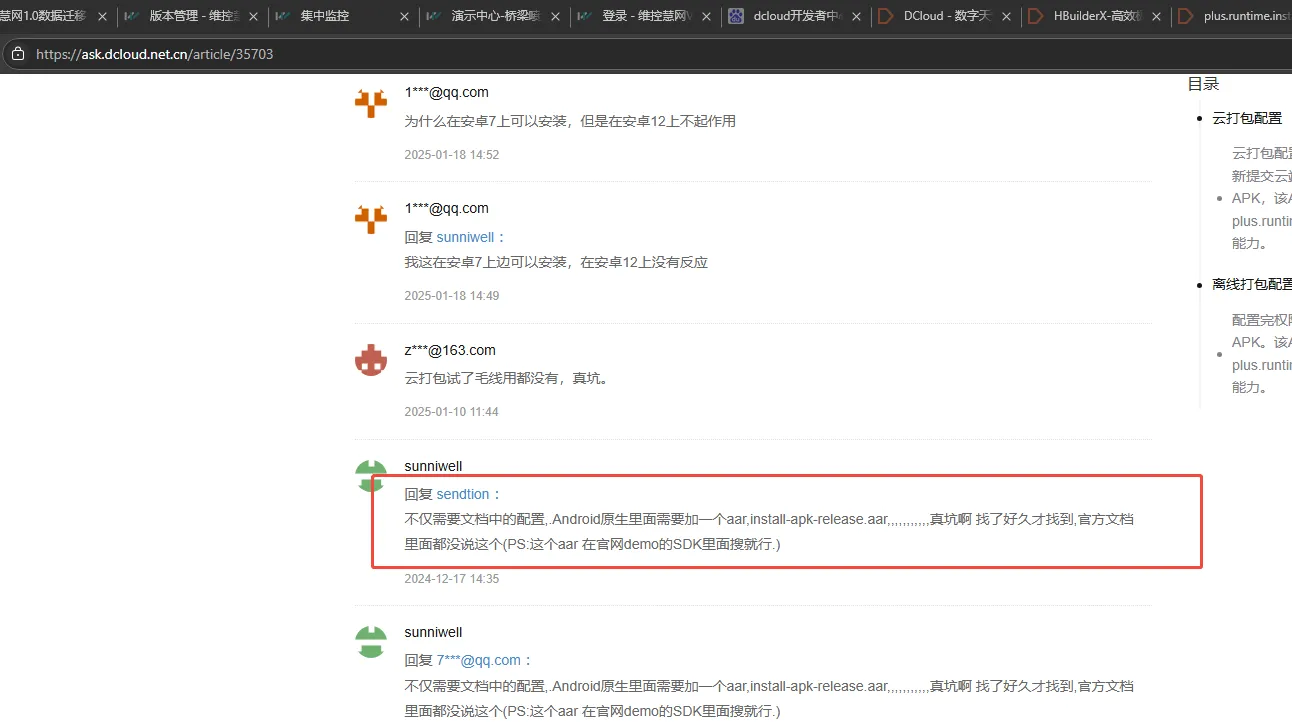The width and height of the screenshot is (1292, 722).
Task: Jump to 离线打包配置 in table of contents
Action: (x=1251, y=284)
